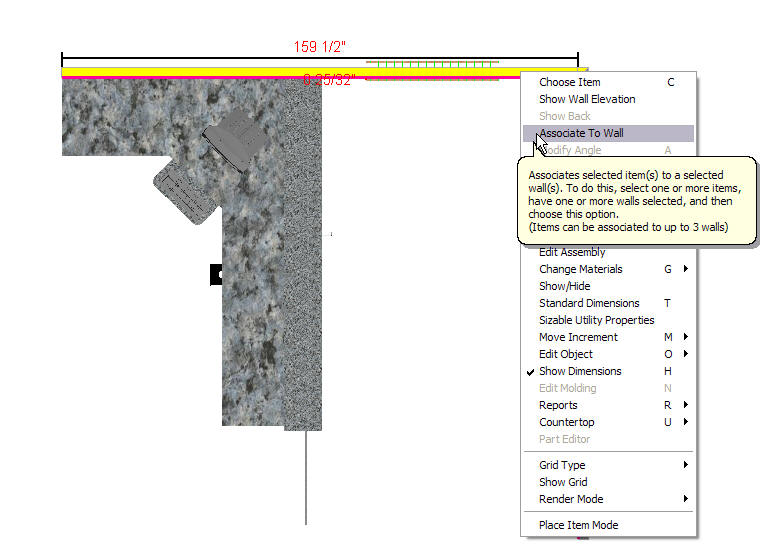Open Sizable Utility Properties

tap(608, 320)
